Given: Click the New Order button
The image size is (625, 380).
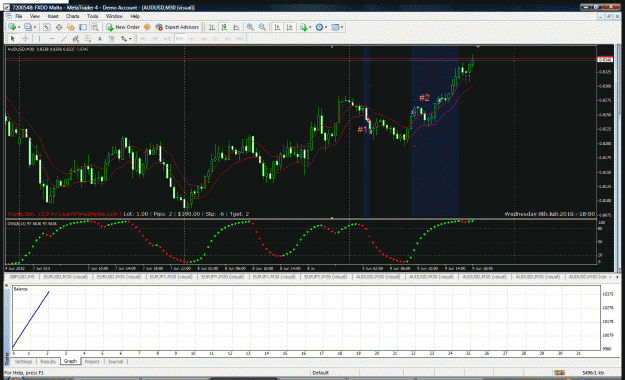Looking at the screenshot, I should pos(122,27).
